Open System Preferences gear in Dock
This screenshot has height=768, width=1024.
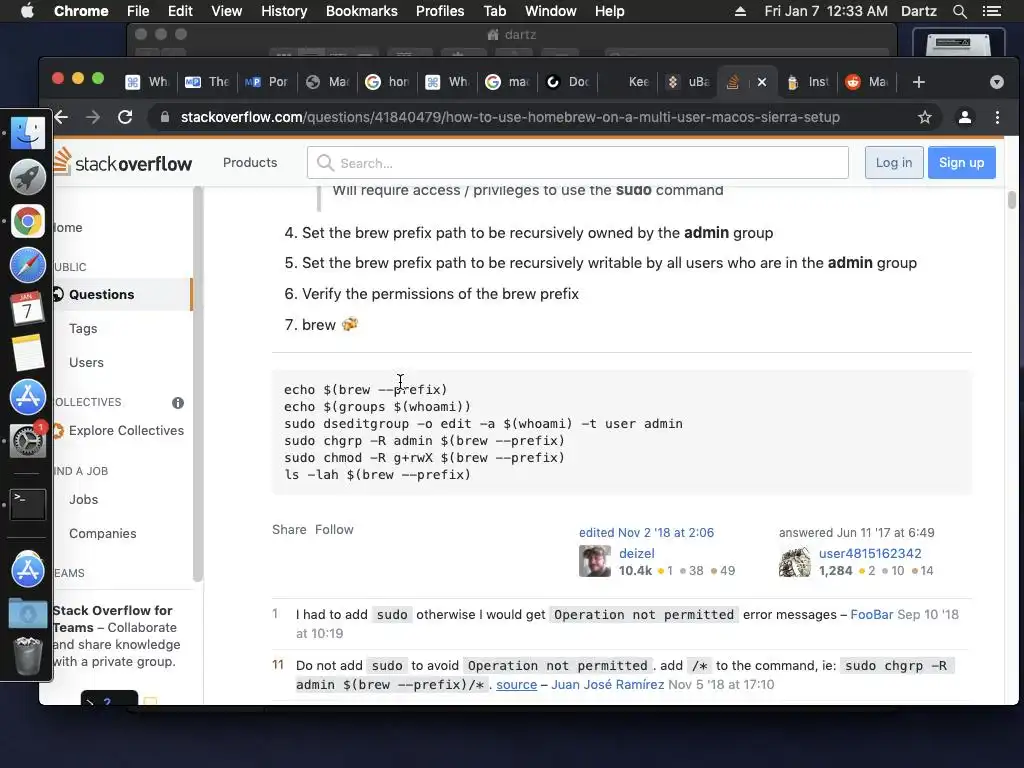pos(27,441)
